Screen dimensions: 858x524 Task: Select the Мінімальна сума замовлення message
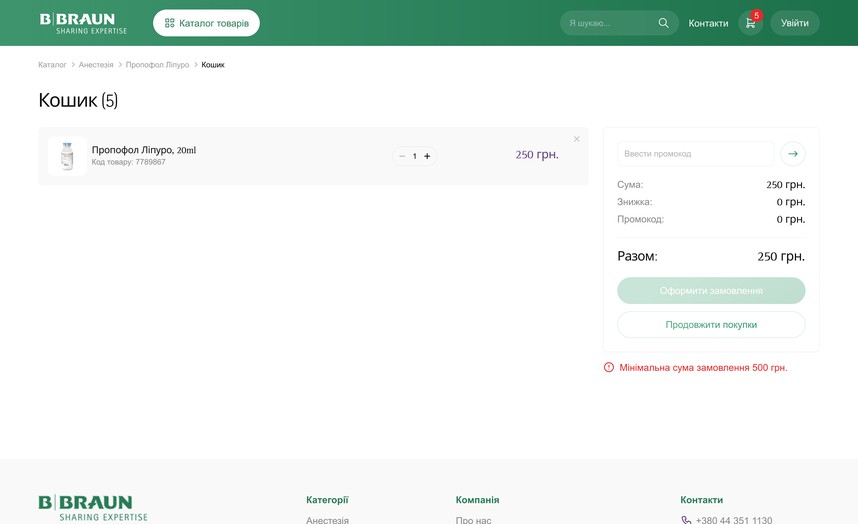coord(703,368)
